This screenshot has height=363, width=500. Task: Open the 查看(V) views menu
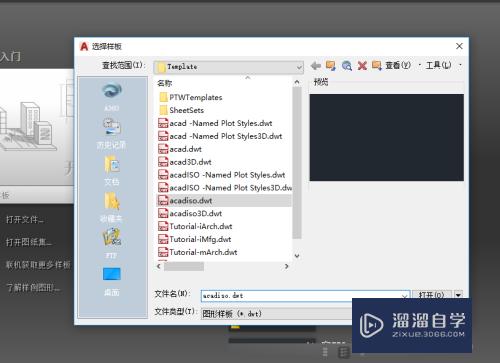point(398,65)
